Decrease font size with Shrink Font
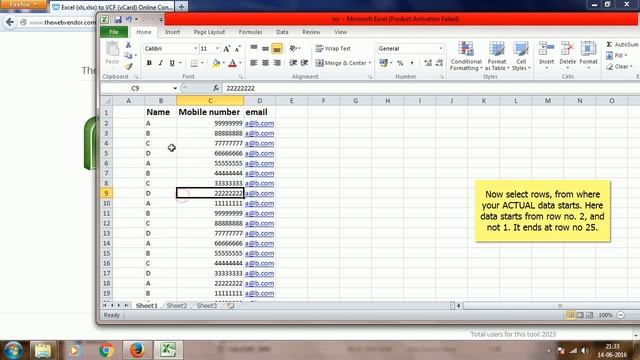The height and width of the screenshot is (360, 640). point(238,49)
